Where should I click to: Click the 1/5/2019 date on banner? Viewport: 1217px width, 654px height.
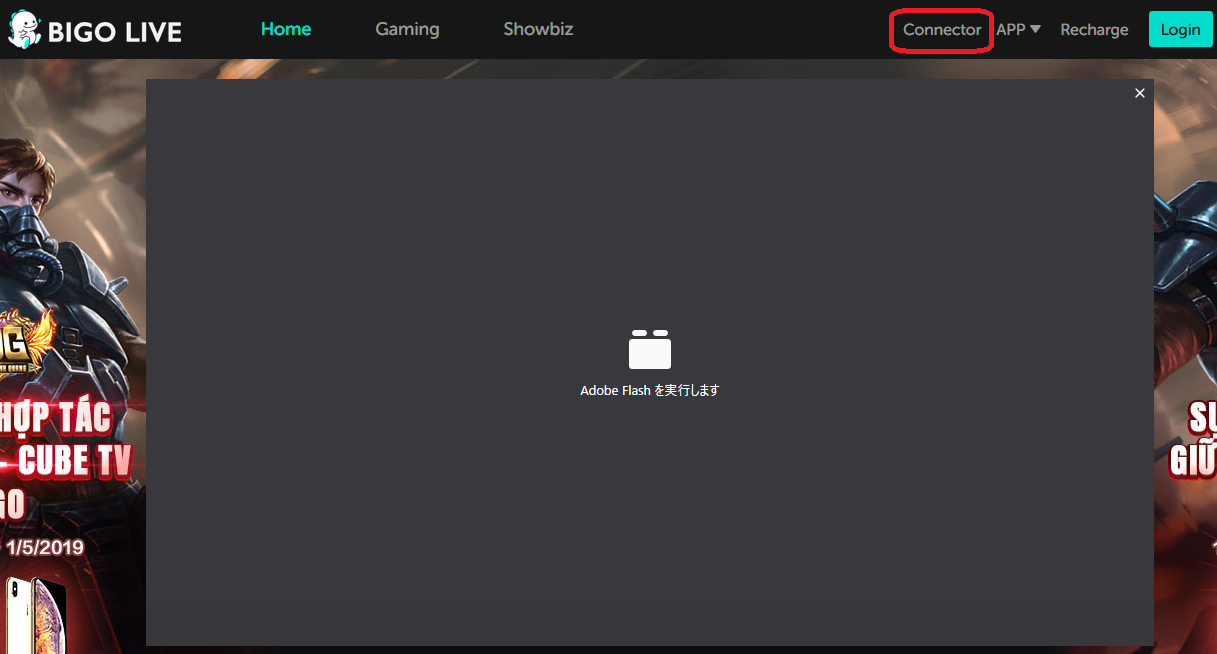[x=45, y=547]
